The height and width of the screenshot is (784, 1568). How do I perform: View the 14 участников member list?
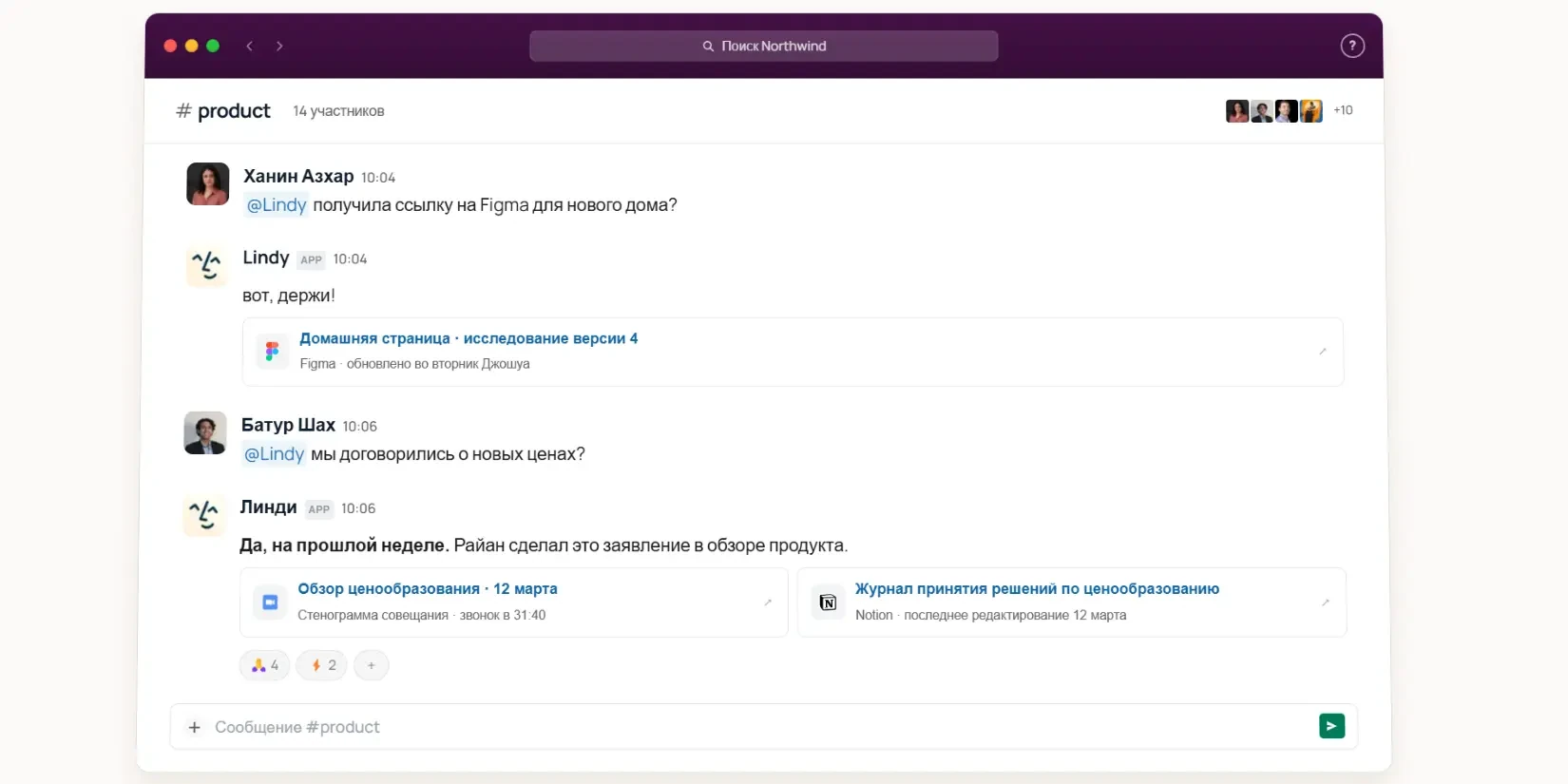[338, 111]
